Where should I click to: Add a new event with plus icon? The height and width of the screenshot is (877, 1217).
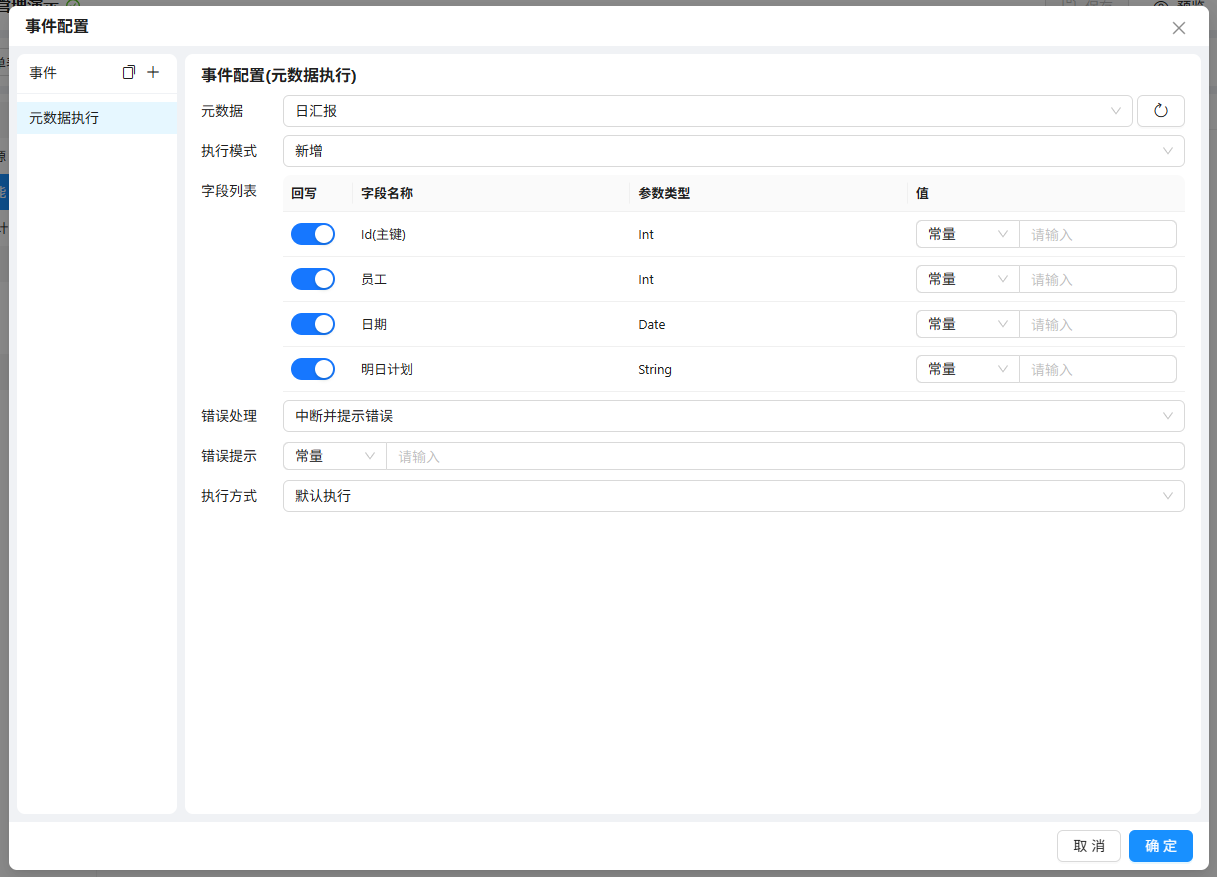(153, 73)
